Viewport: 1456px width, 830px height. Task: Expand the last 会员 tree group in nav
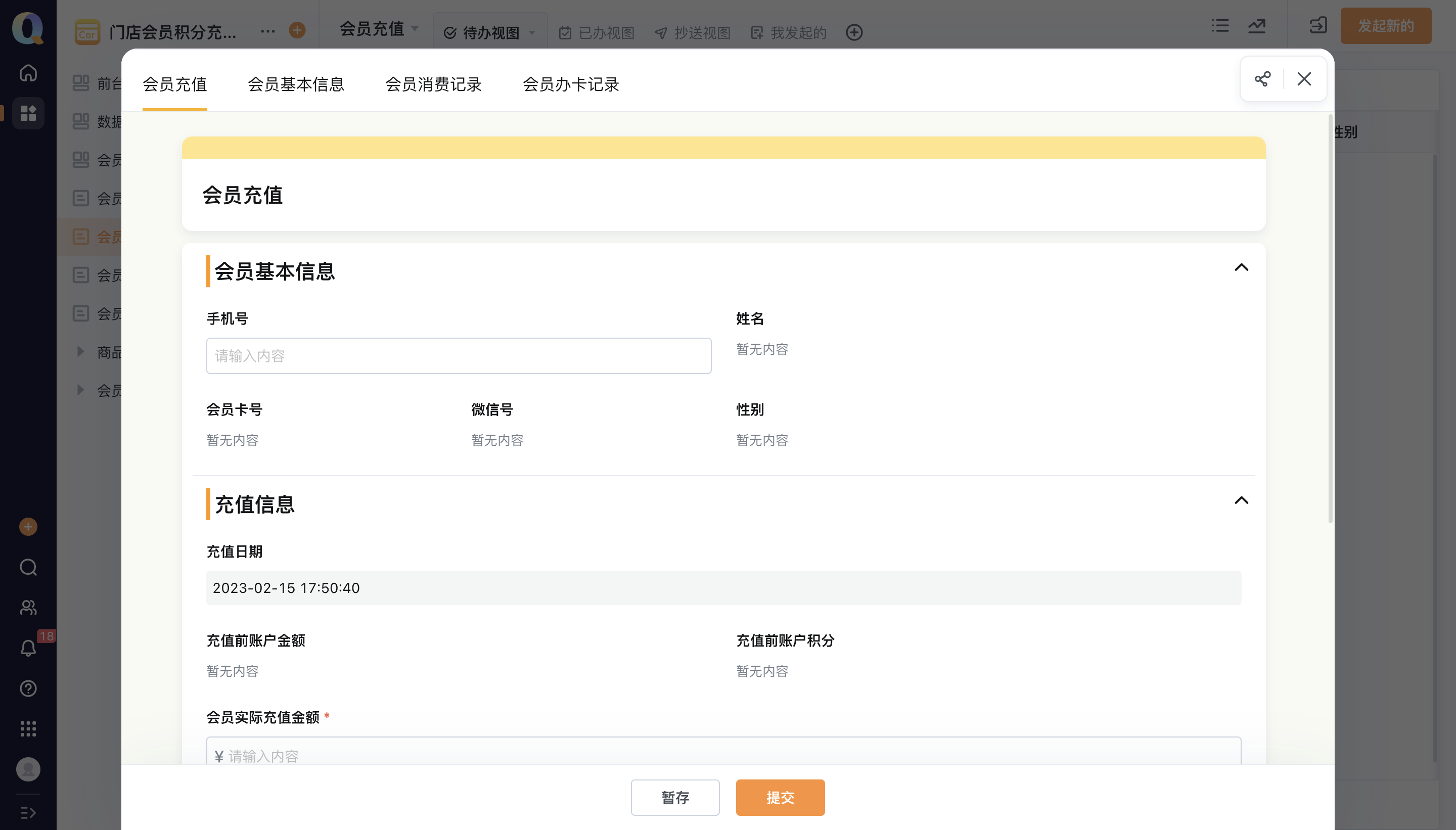(80, 390)
